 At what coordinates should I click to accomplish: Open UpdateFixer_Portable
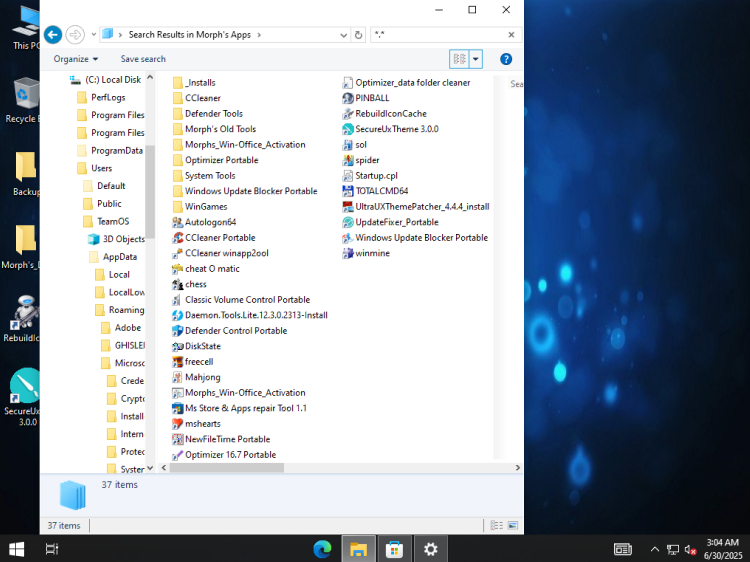(391, 222)
